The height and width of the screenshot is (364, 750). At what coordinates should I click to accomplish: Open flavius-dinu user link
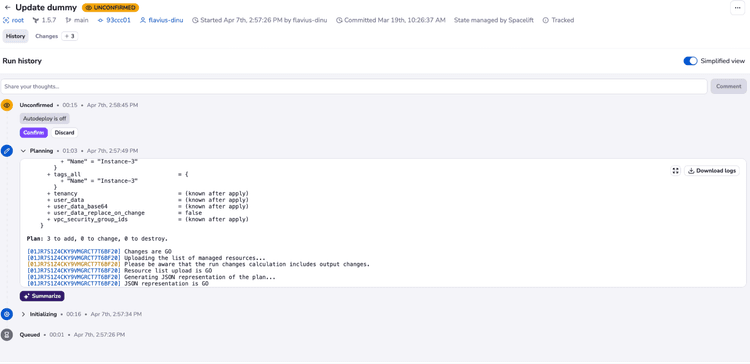click(x=166, y=20)
